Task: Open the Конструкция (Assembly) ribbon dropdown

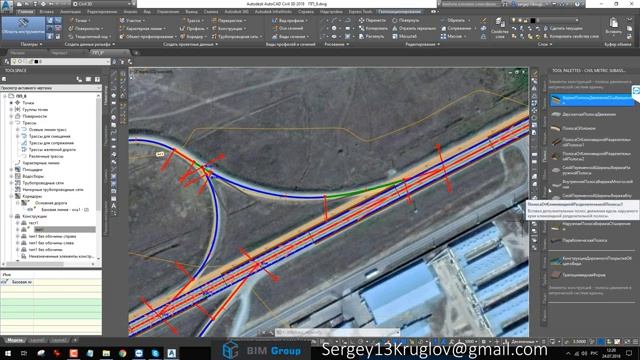Action: [x=229, y=28]
